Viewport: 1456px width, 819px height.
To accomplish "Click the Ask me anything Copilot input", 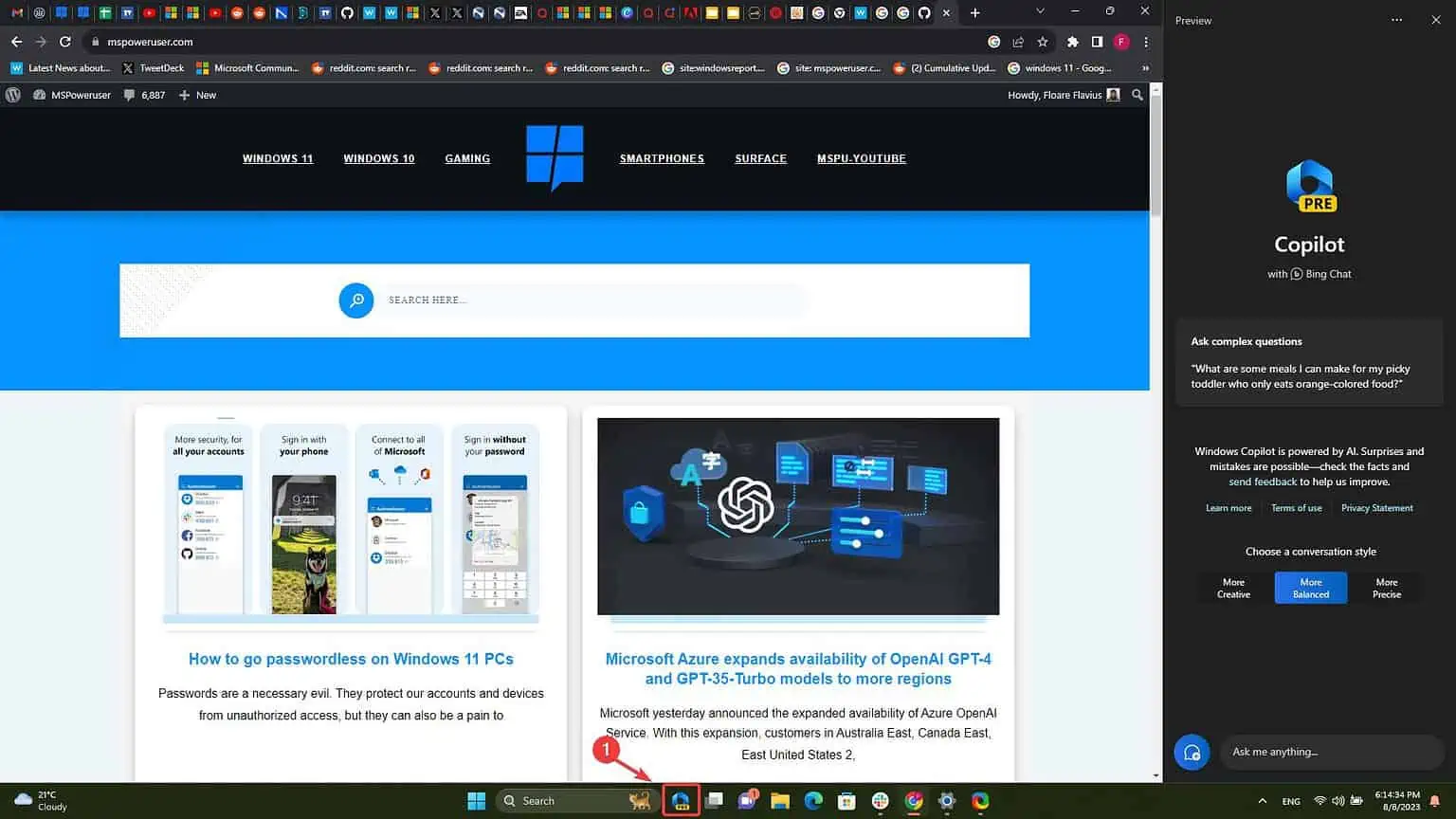I will [x=1331, y=752].
